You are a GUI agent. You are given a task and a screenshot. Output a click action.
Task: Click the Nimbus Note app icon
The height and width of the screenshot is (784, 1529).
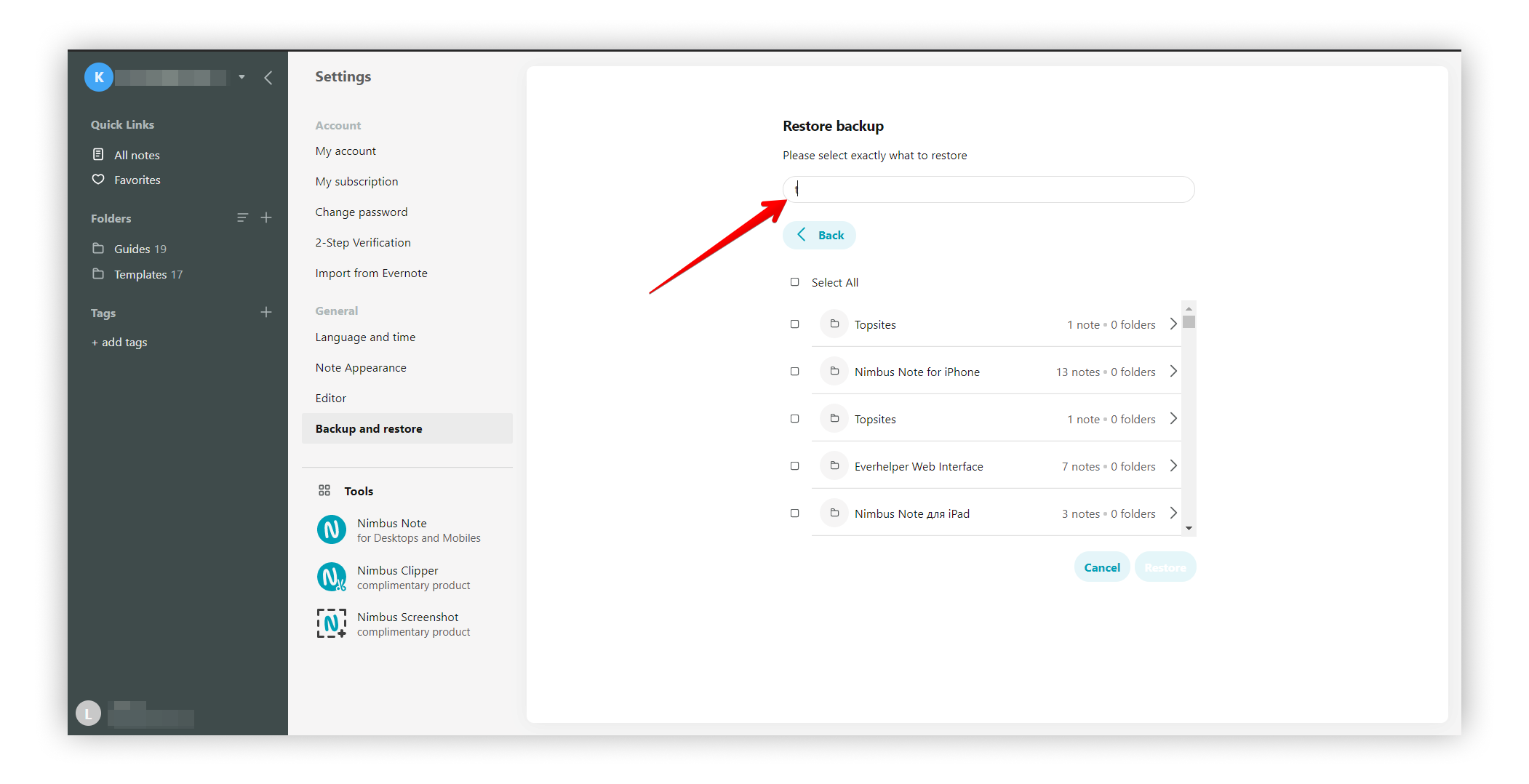(x=332, y=529)
